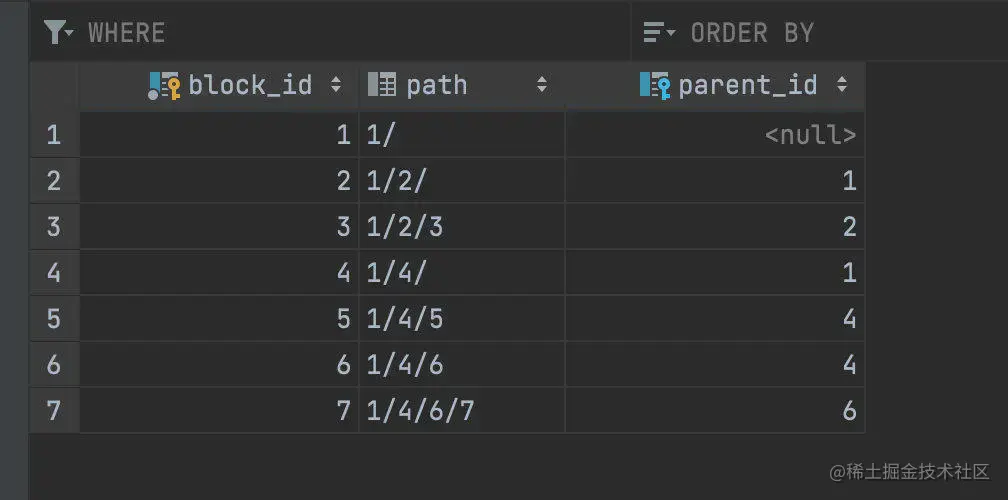Click the path column table icon
1008x500 pixels.
[x=382, y=85]
